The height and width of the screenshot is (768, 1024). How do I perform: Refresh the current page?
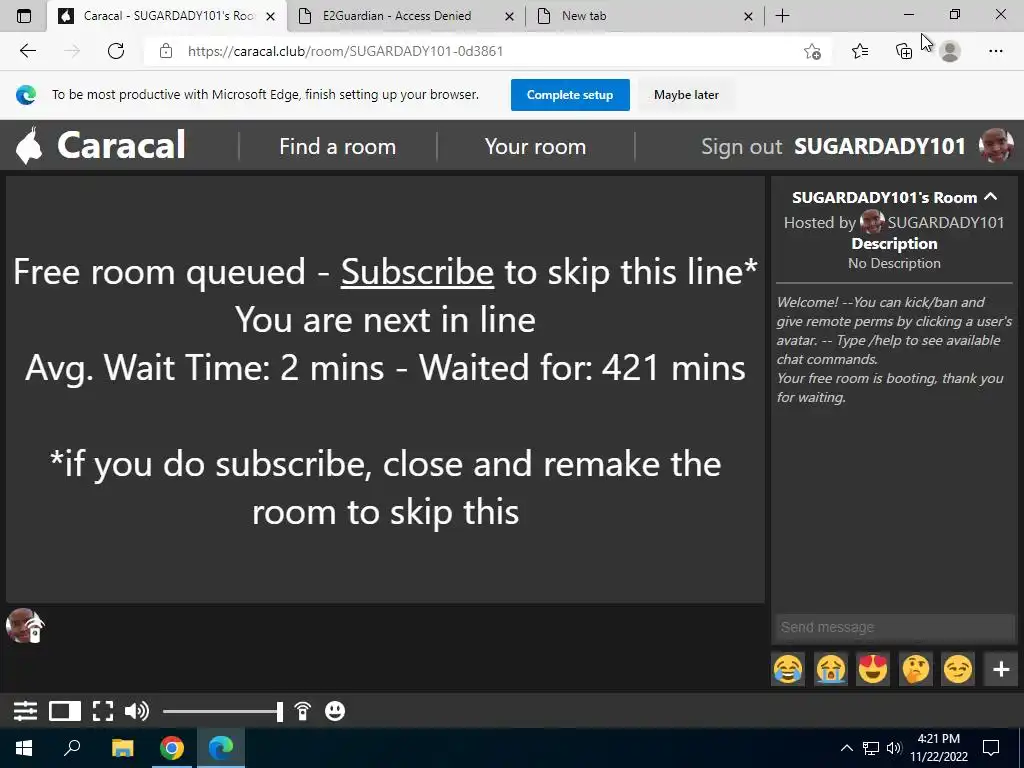116,51
